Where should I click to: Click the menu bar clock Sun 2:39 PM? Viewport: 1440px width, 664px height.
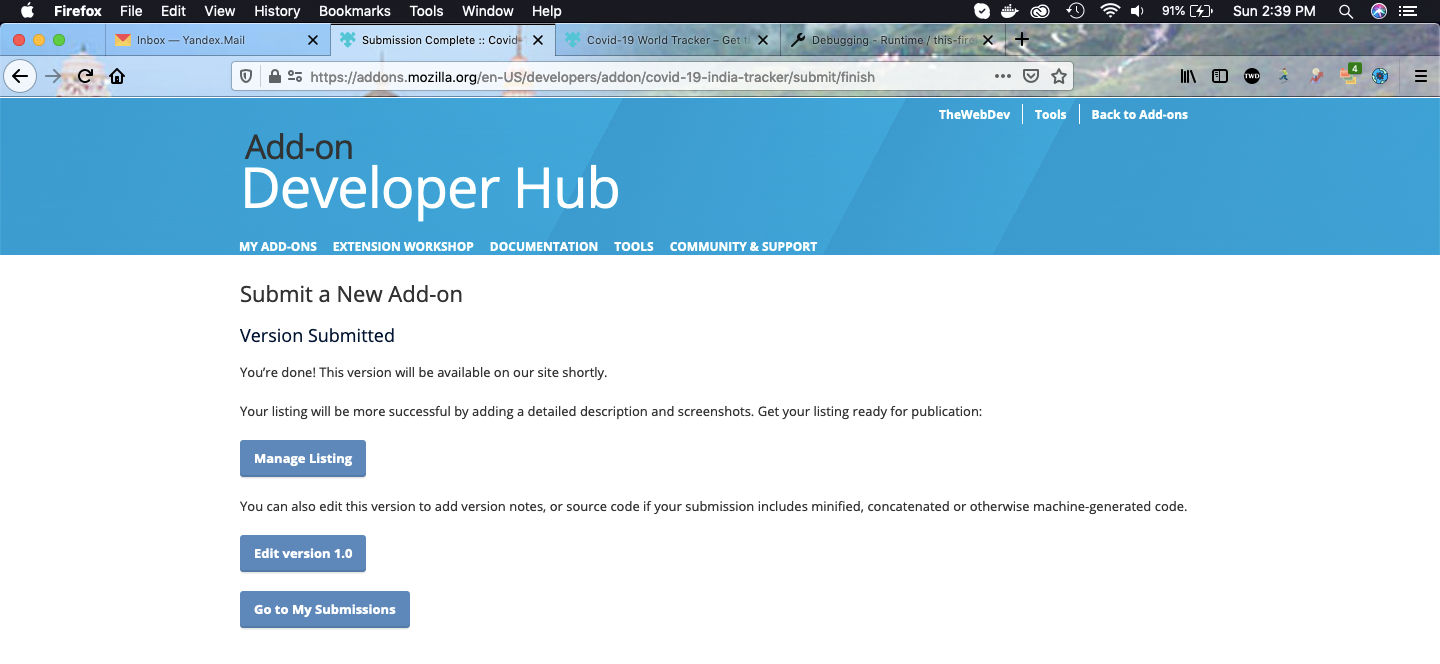point(1274,11)
